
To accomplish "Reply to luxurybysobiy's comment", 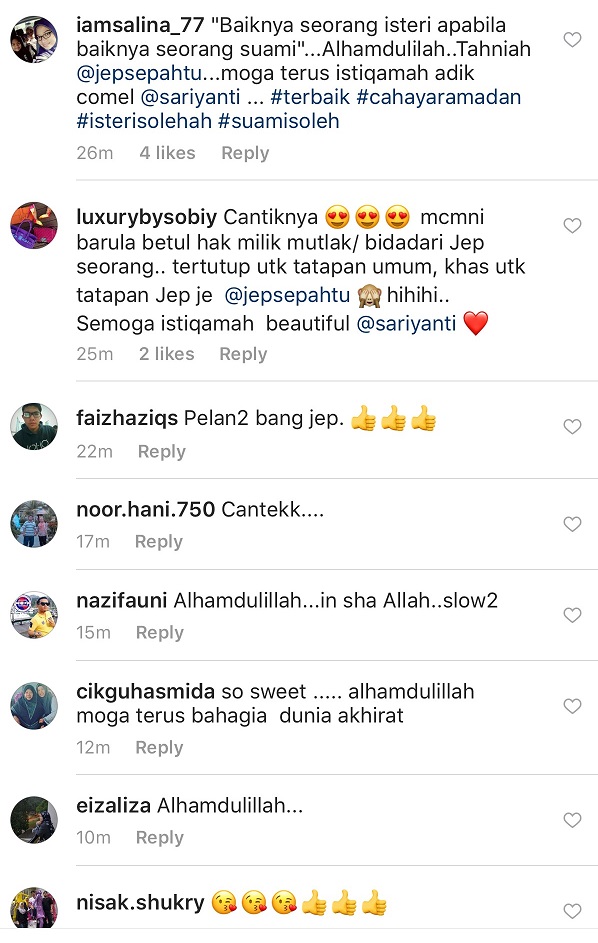I will tap(243, 354).
